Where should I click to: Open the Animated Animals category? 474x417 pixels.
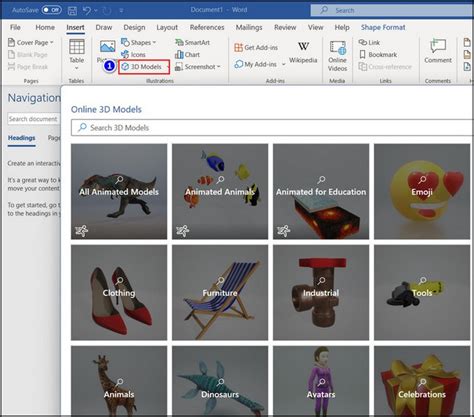(x=220, y=192)
